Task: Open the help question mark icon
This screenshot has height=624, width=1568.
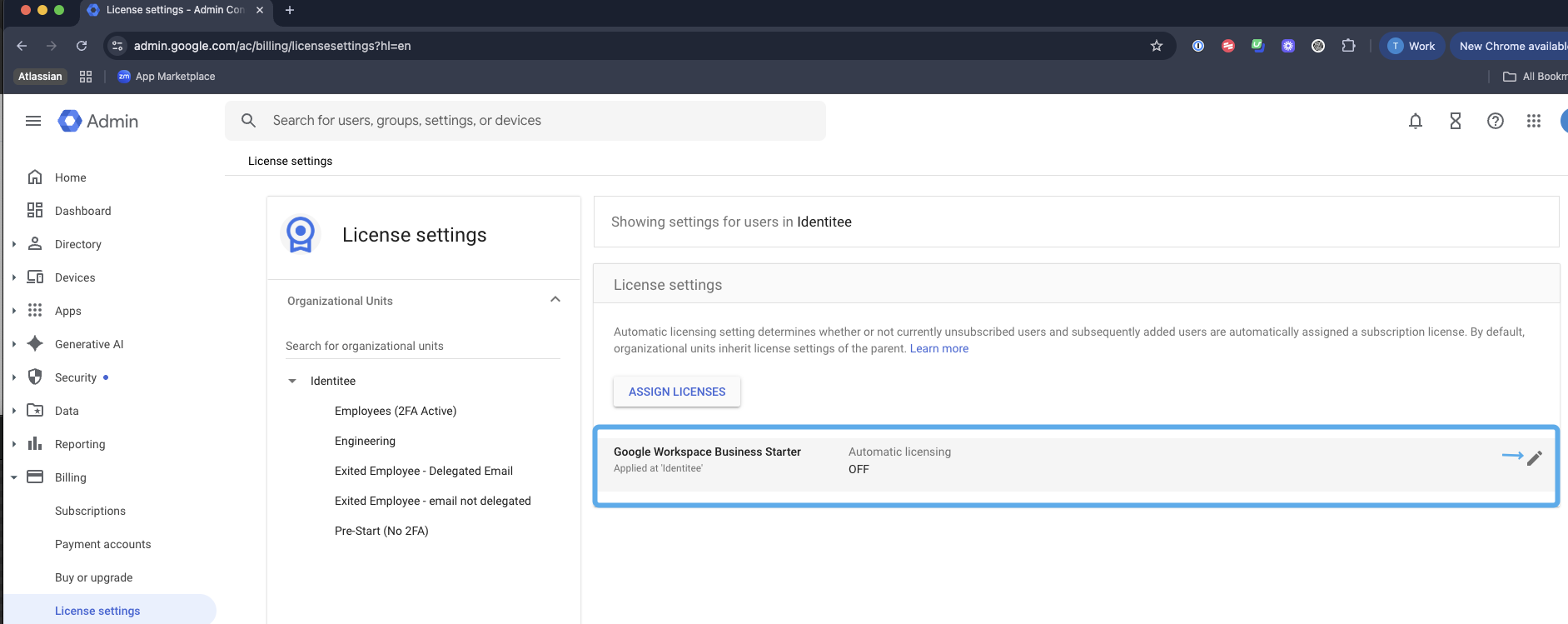Action: tap(1495, 122)
